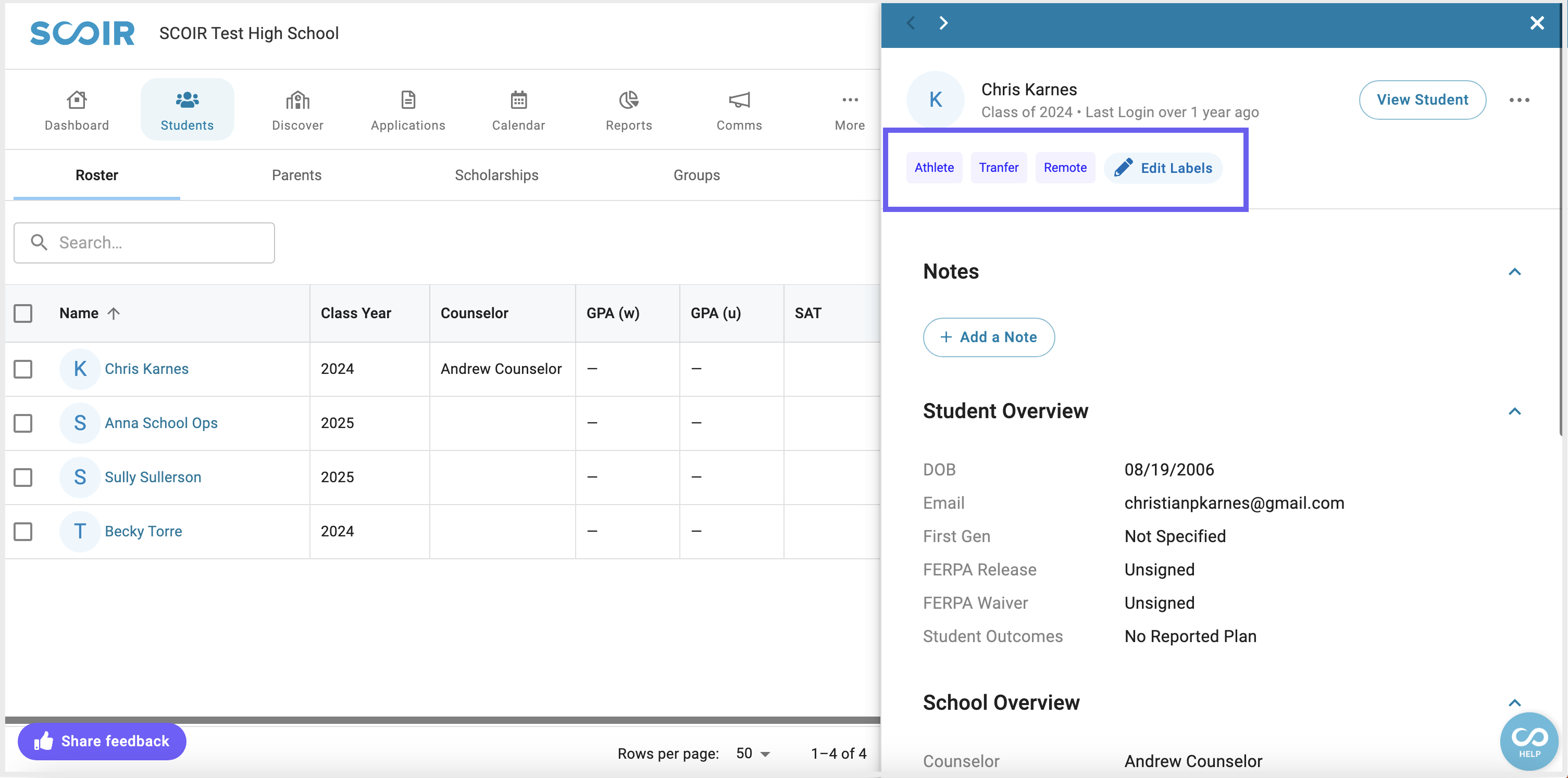Open the Reports section

(628, 111)
